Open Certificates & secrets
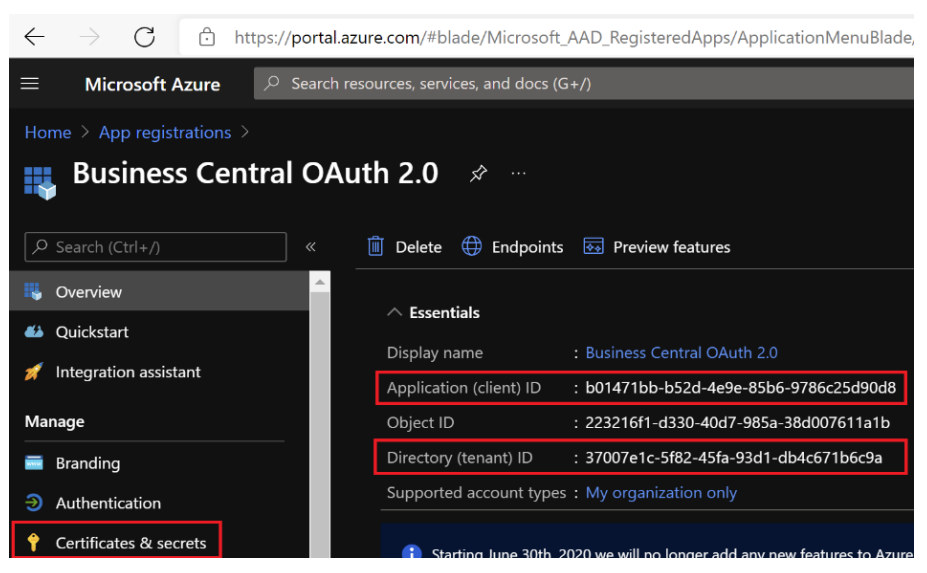927x573 pixels. tap(130, 543)
